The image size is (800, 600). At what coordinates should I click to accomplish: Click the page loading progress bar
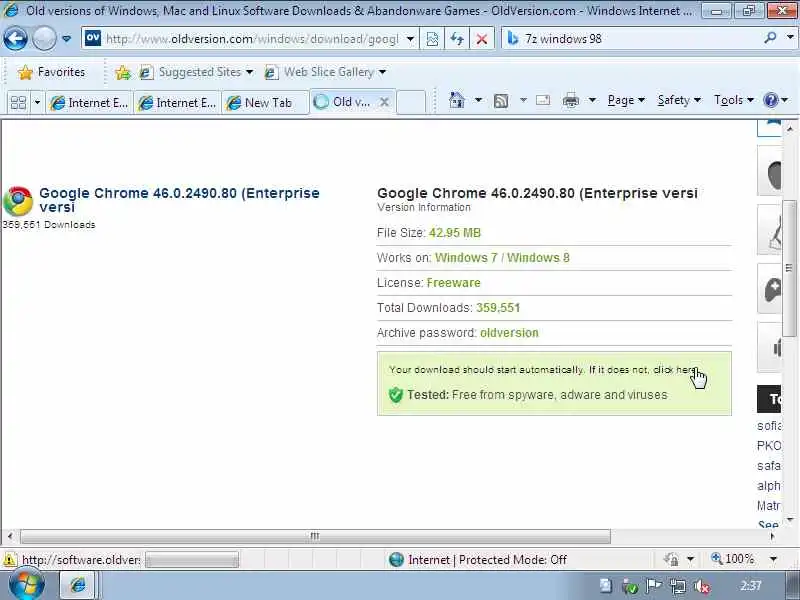[x=192, y=560]
